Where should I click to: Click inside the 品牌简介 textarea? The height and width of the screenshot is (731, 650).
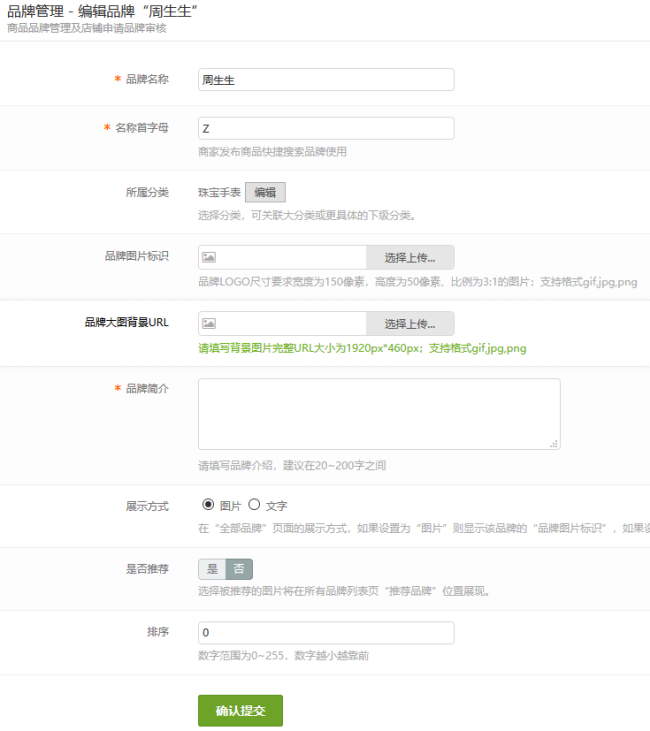click(379, 414)
